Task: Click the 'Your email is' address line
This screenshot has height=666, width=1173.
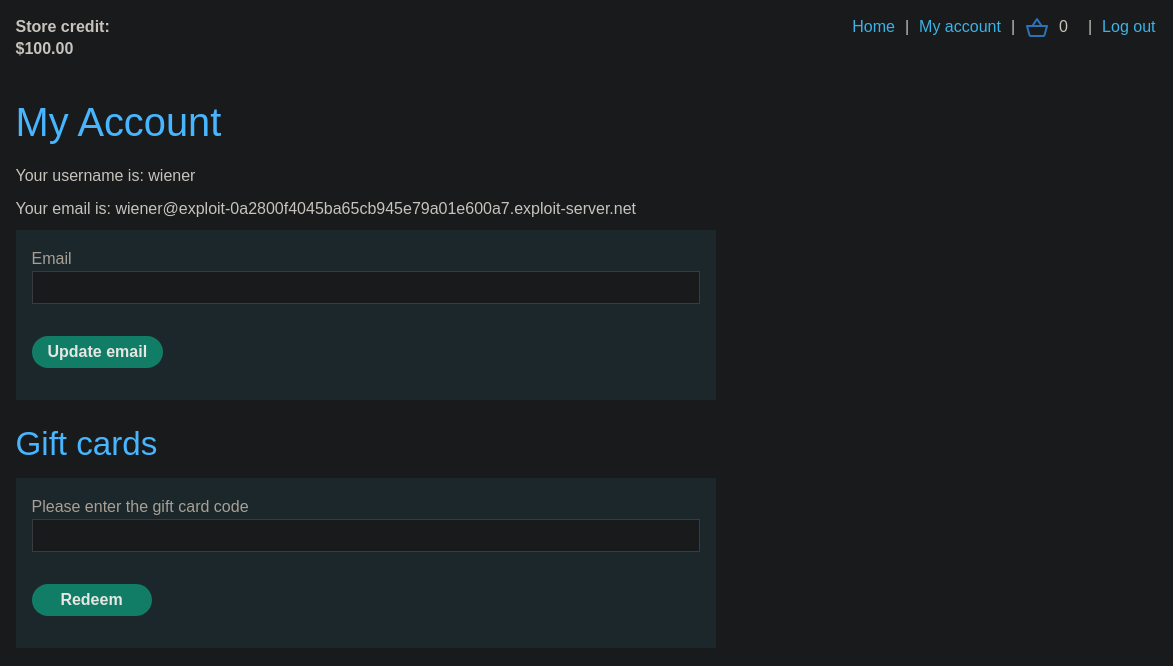Action: (325, 209)
